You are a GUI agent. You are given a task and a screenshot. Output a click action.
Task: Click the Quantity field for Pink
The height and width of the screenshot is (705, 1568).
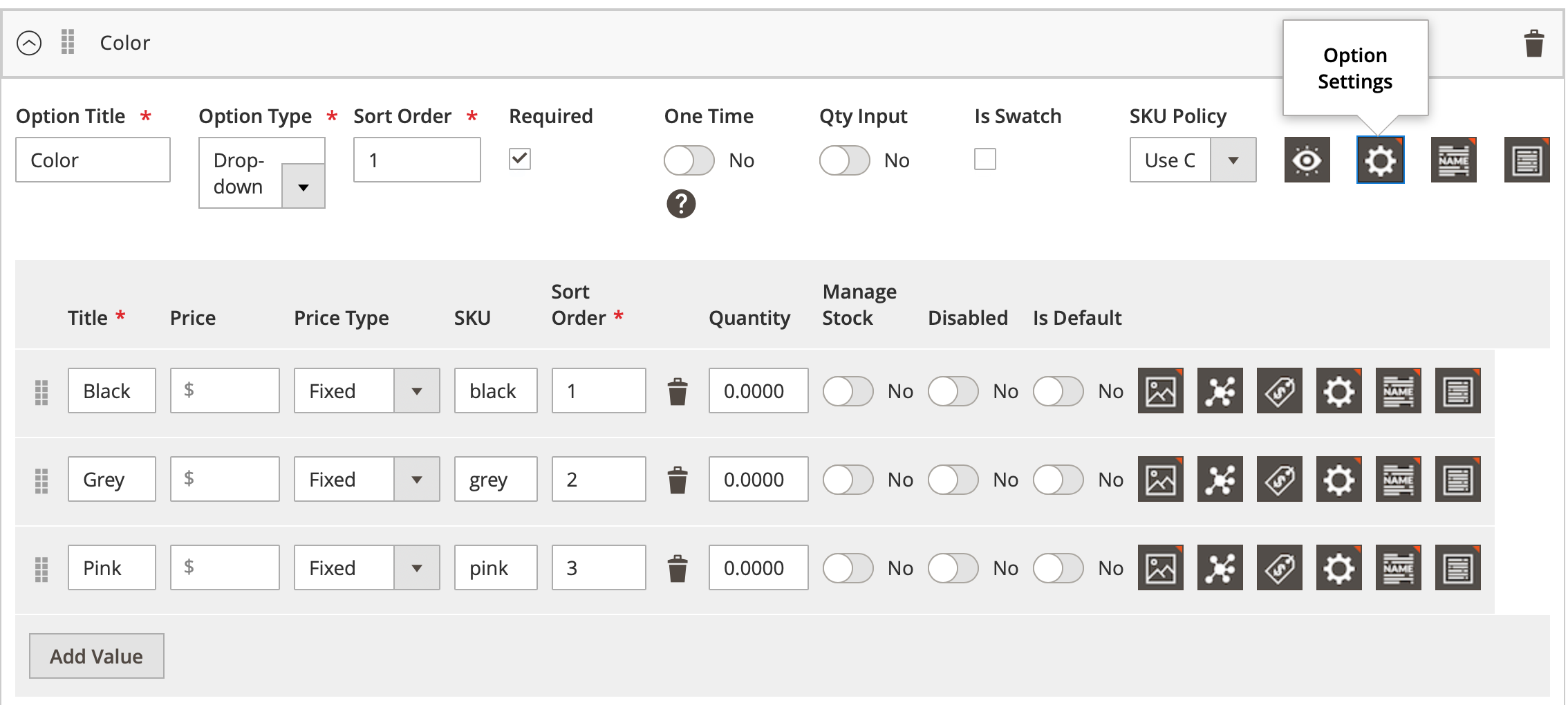[758, 567]
